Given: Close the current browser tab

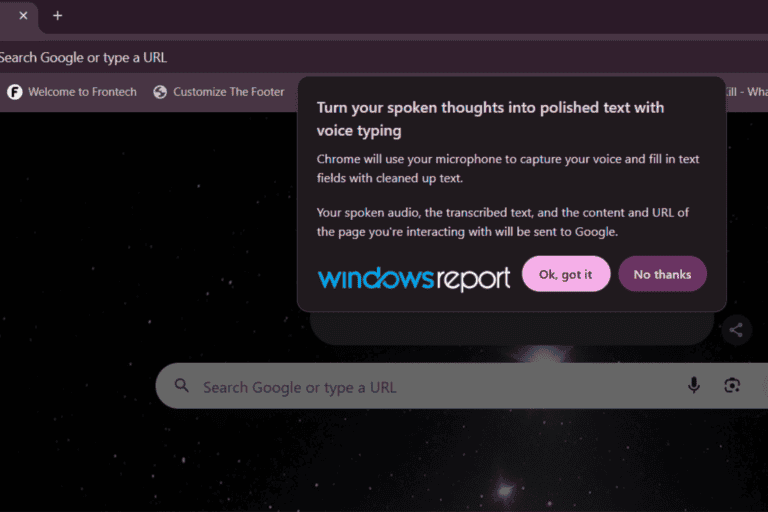Looking at the screenshot, I should click(23, 16).
